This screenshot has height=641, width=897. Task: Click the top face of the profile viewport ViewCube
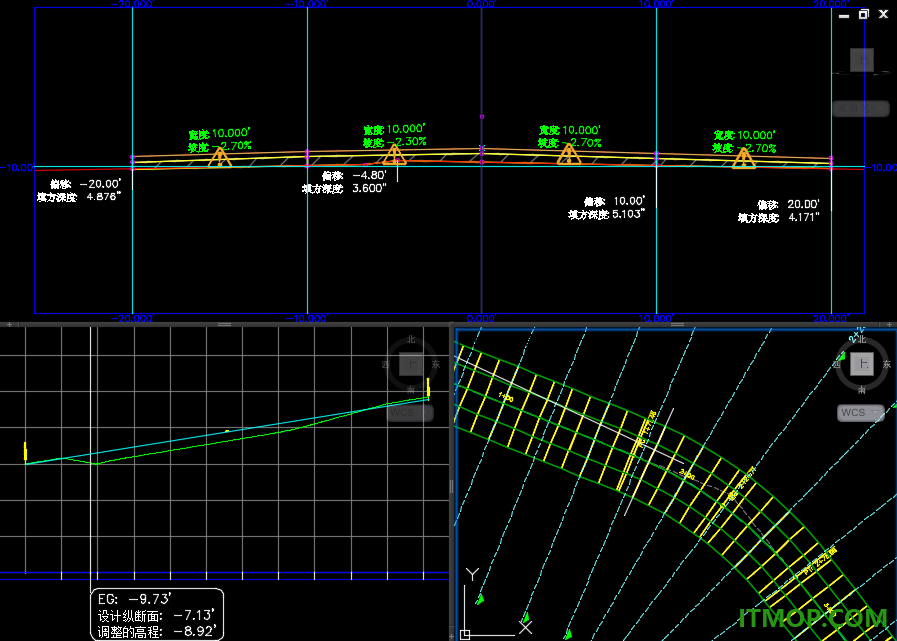pyautogui.click(x=410, y=364)
